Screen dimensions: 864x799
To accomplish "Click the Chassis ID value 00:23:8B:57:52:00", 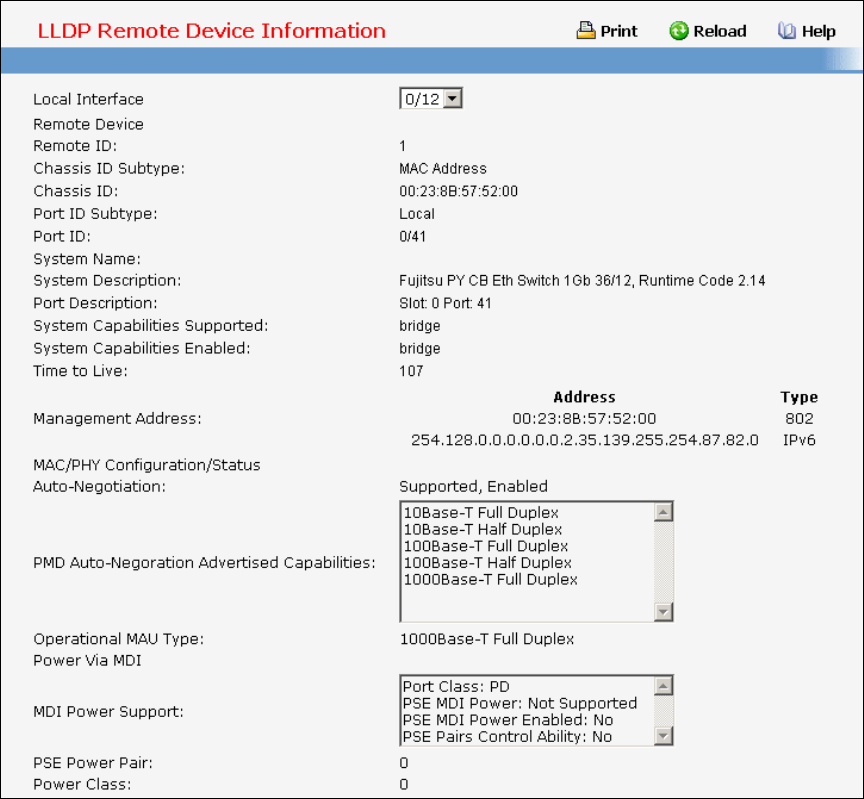I will [x=458, y=191].
